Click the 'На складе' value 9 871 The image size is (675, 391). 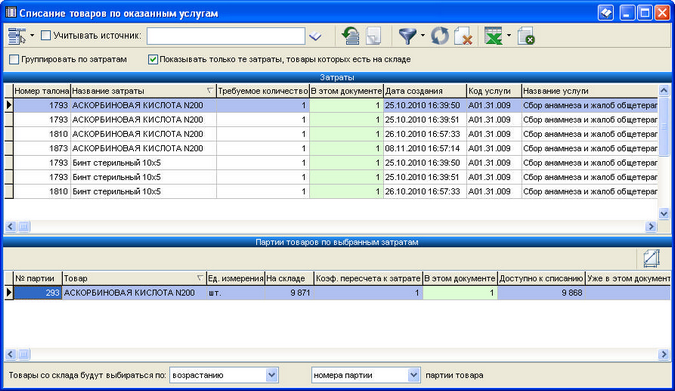point(289,293)
